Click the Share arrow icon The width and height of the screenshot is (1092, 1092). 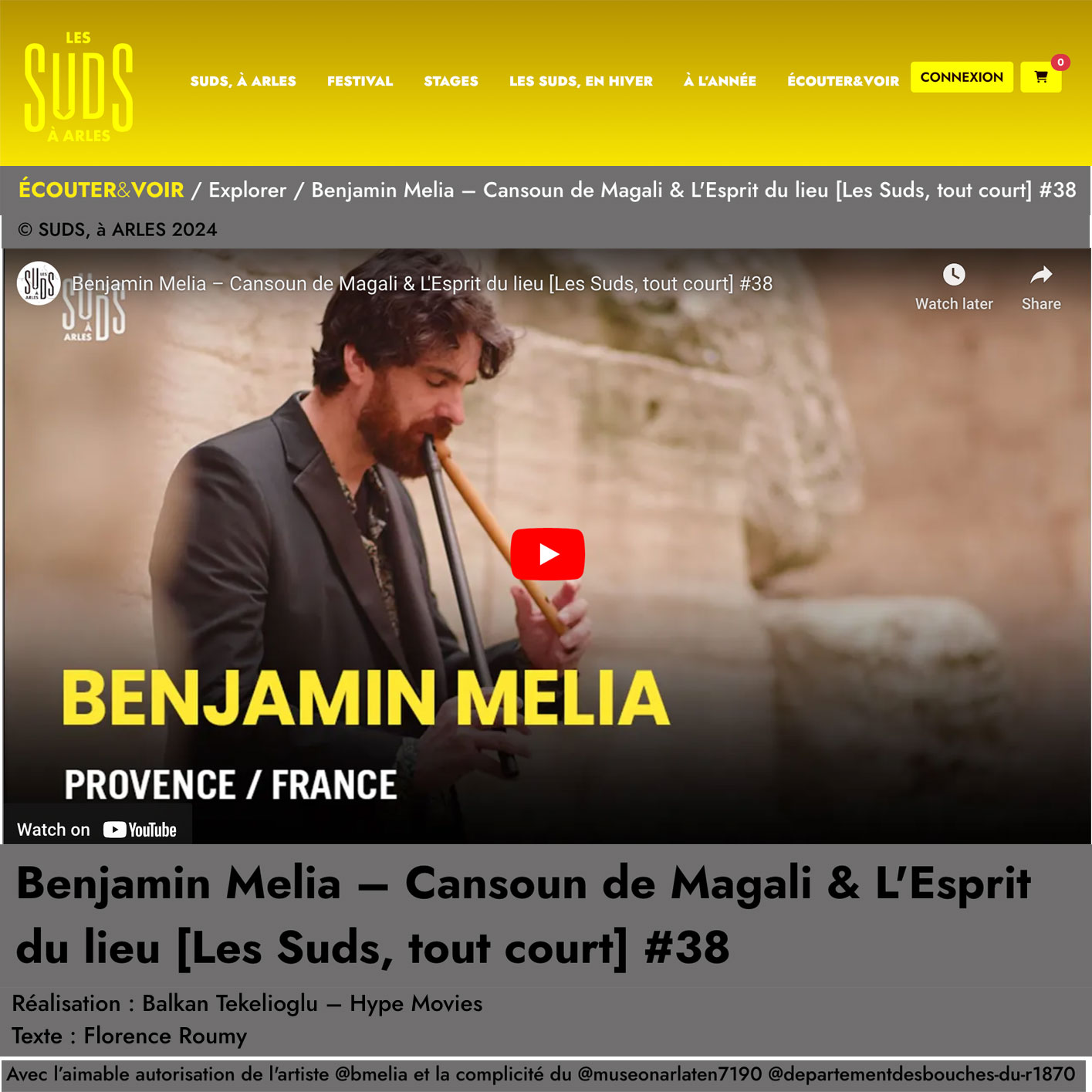click(x=1041, y=275)
